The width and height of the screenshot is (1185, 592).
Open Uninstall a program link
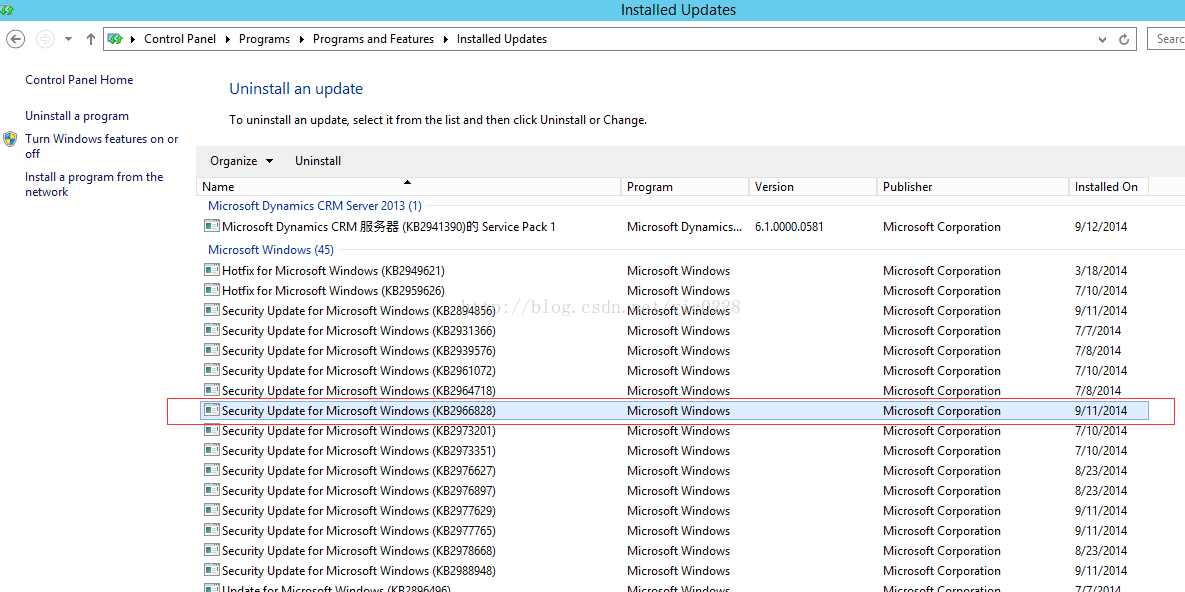(x=77, y=116)
